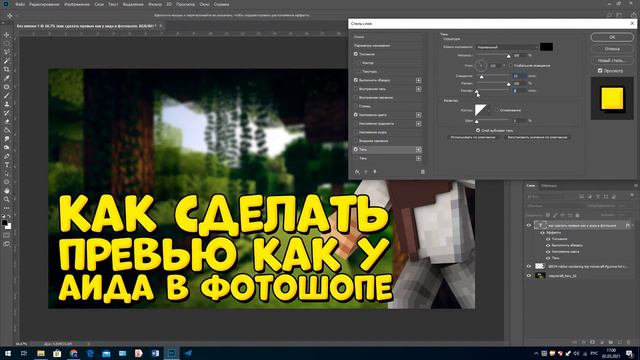The height and width of the screenshot is (360, 640).
Task: Click the move effect up arrow in Layer Style dialog
Action: [x=366, y=172]
